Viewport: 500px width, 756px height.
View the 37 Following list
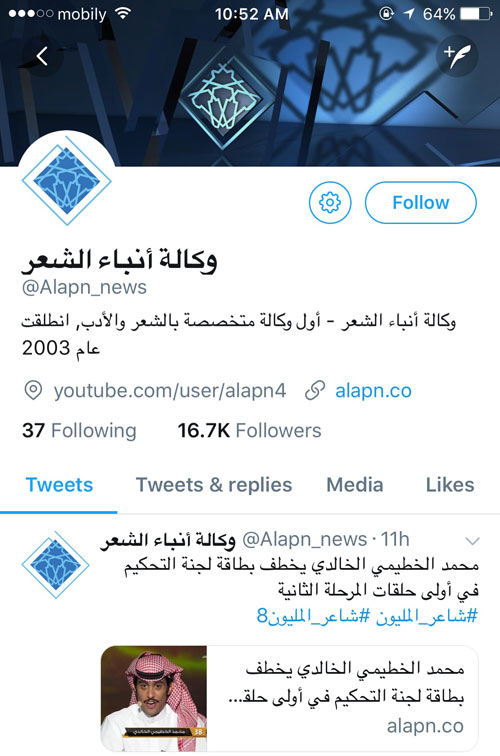(79, 431)
